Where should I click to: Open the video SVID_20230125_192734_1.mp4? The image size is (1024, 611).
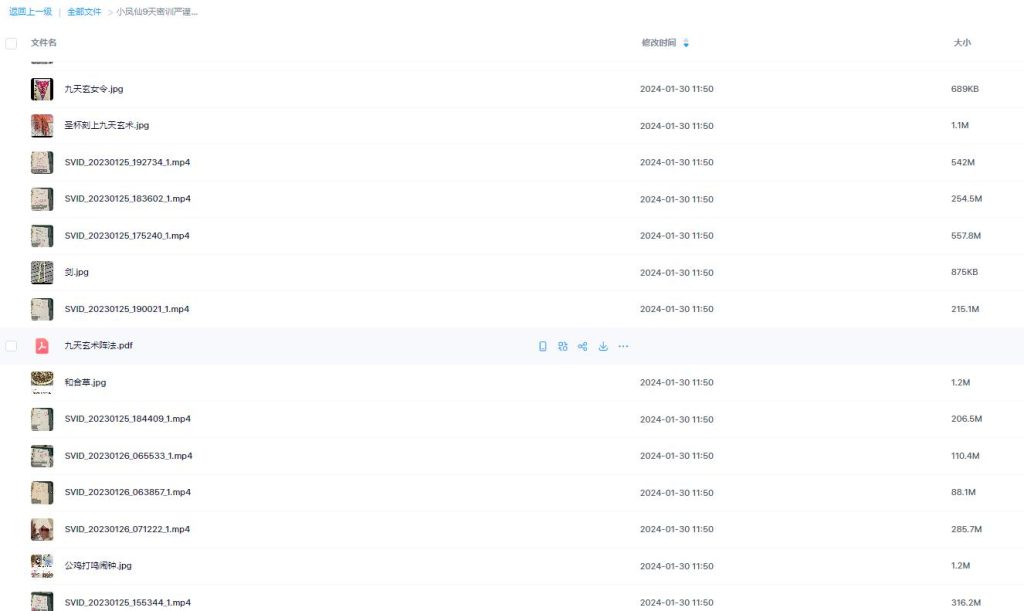point(127,162)
